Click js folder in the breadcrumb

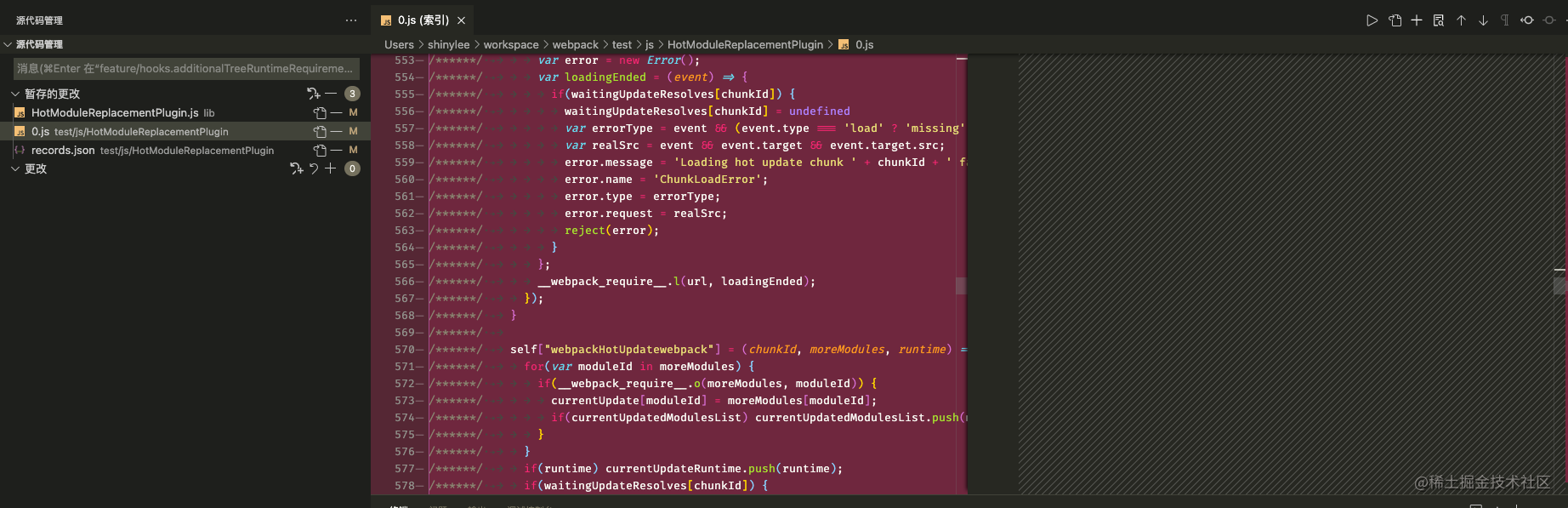650,44
